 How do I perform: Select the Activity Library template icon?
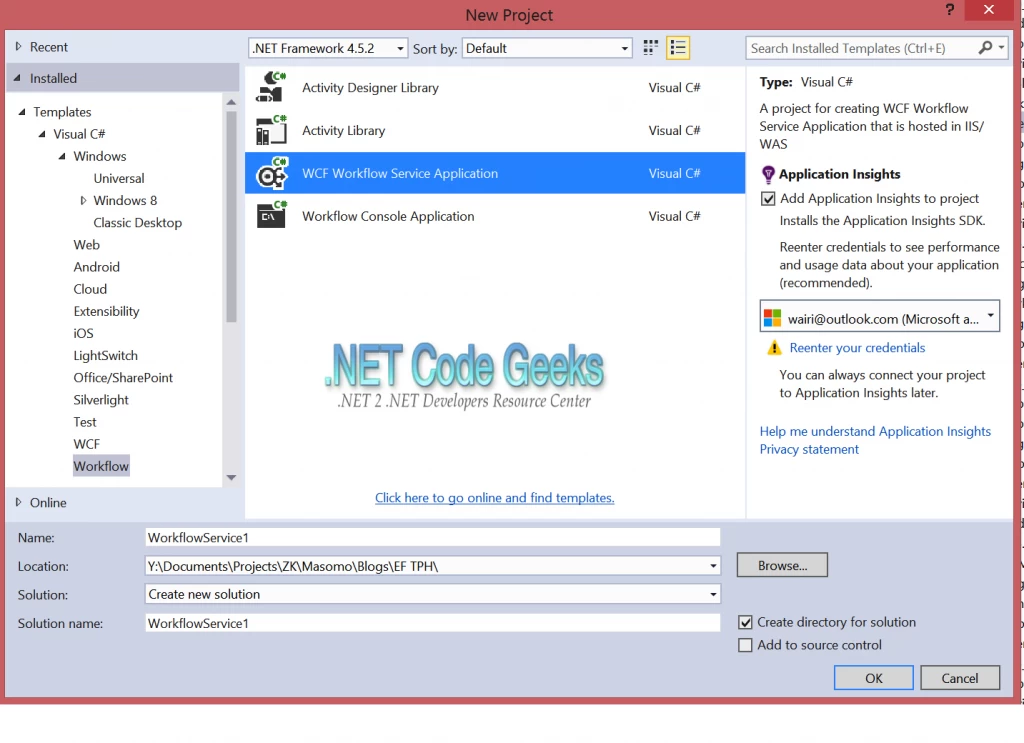(x=271, y=130)
